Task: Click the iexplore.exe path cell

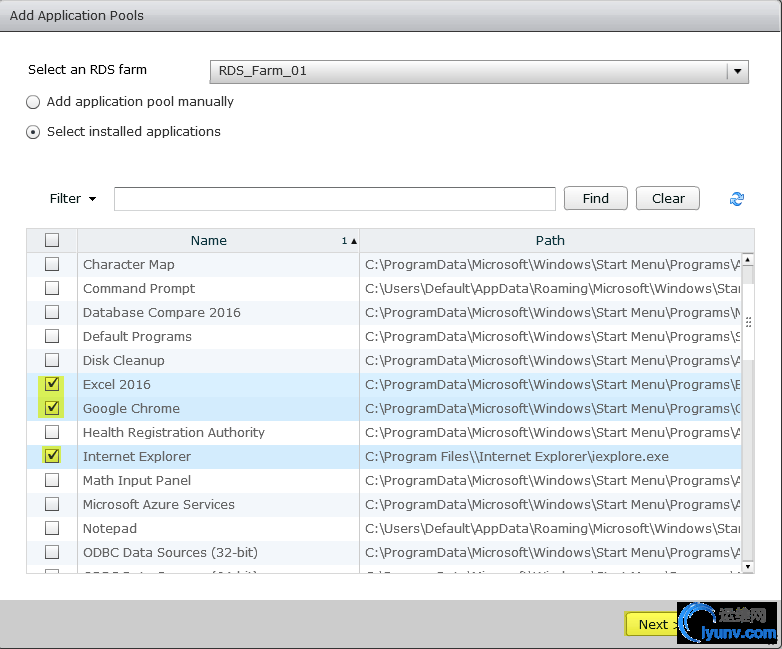Action: click(x=550, y=456)
